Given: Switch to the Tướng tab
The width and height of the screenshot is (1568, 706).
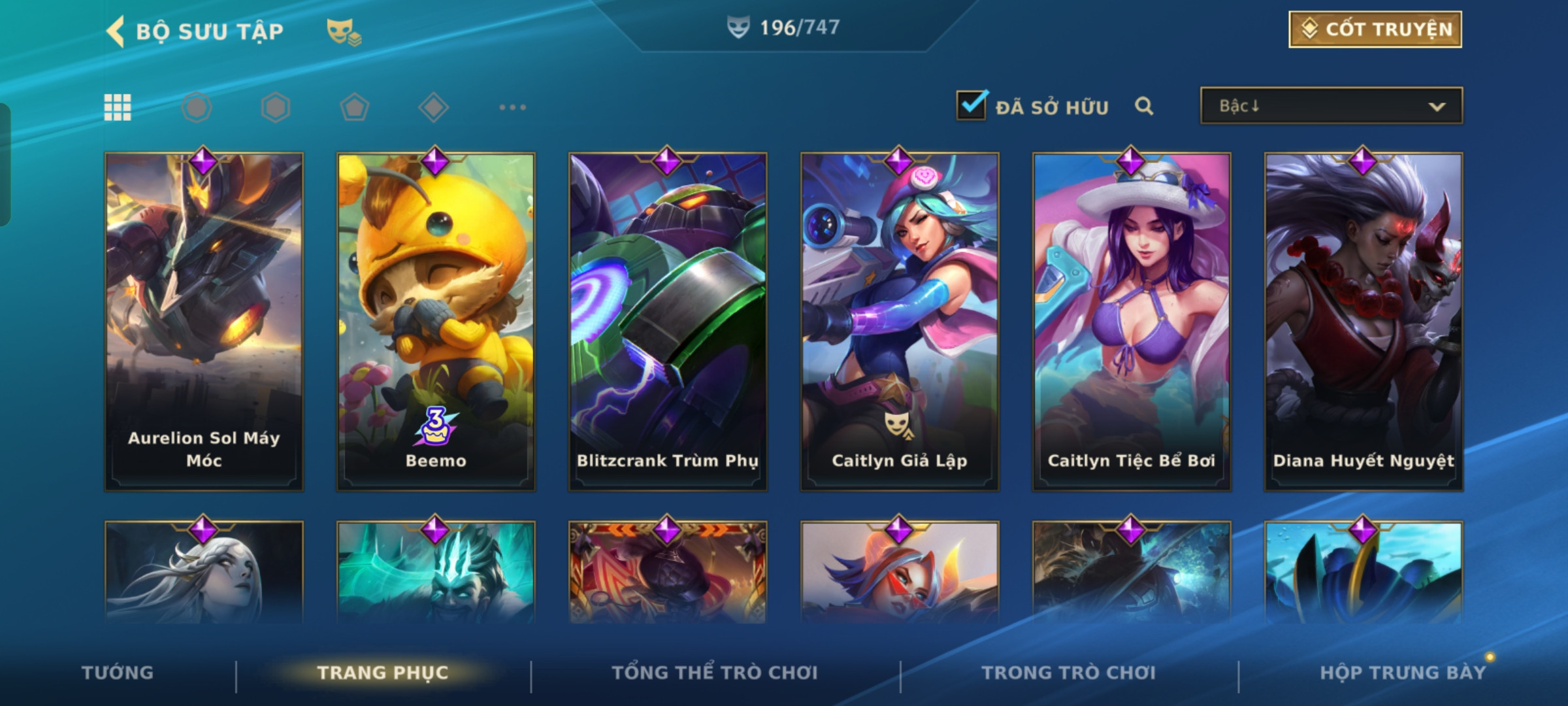Looking at the screenshot, I should coord(118,673).
